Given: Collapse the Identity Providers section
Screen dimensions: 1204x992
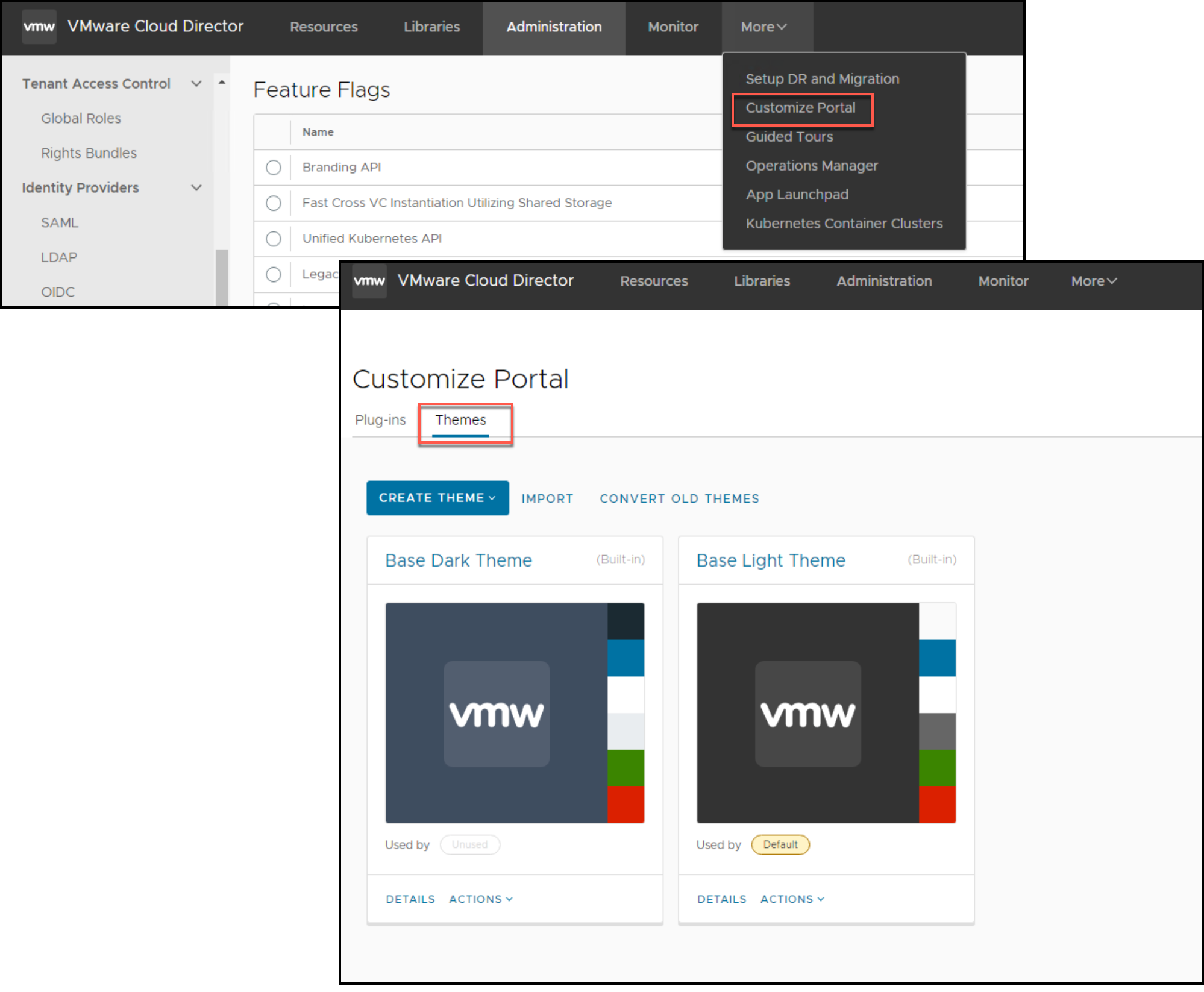Looking at the screenshot, I should [196, 188].
